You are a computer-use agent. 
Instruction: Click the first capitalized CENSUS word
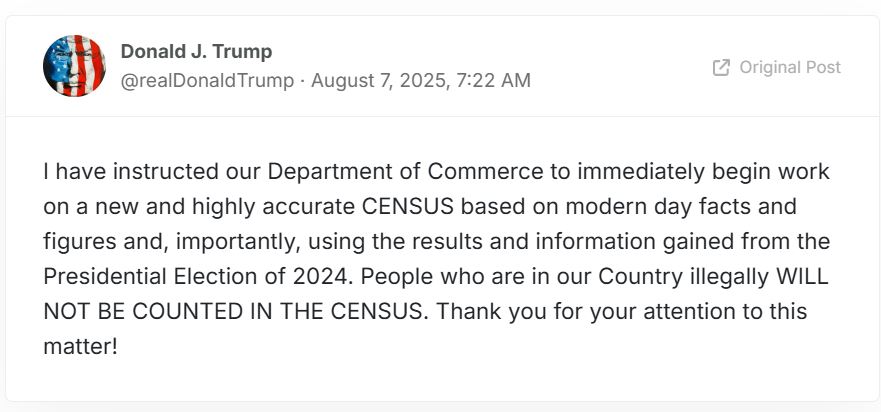408,207
